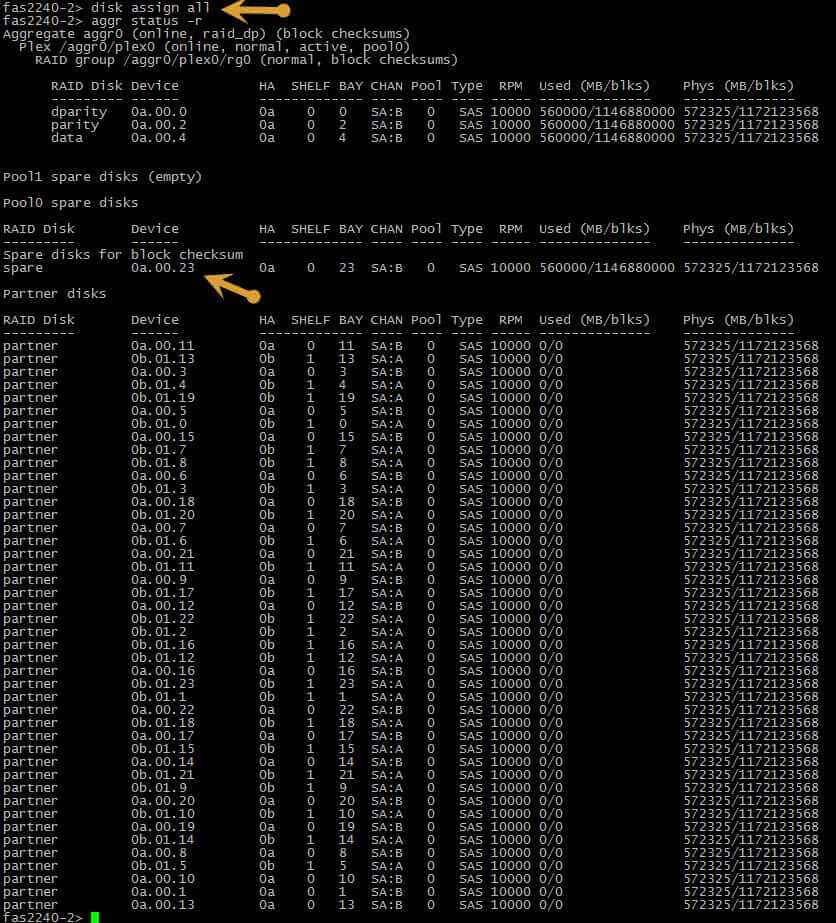Click partner device "0b.01.17"
Image resolution: width=836 pixels, height=923 pixels.
click(x=162, y=593)
